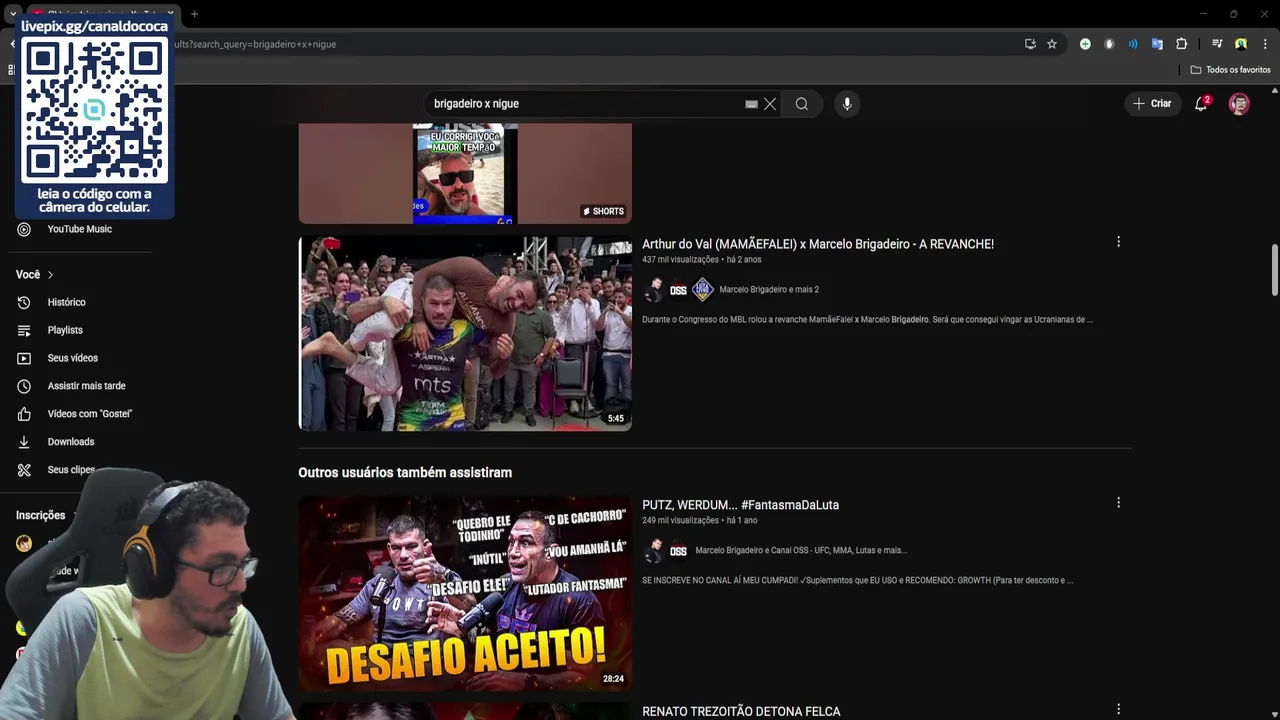Screen dimensions: 1280x720
Task: Open the Google Translate extension icon
Action: coord(1157,44)
